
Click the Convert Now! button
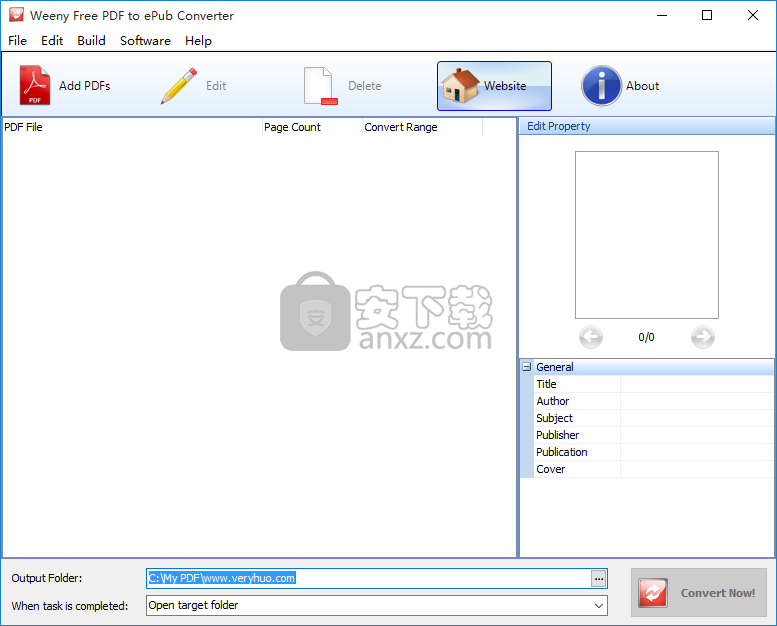point(699,592)
